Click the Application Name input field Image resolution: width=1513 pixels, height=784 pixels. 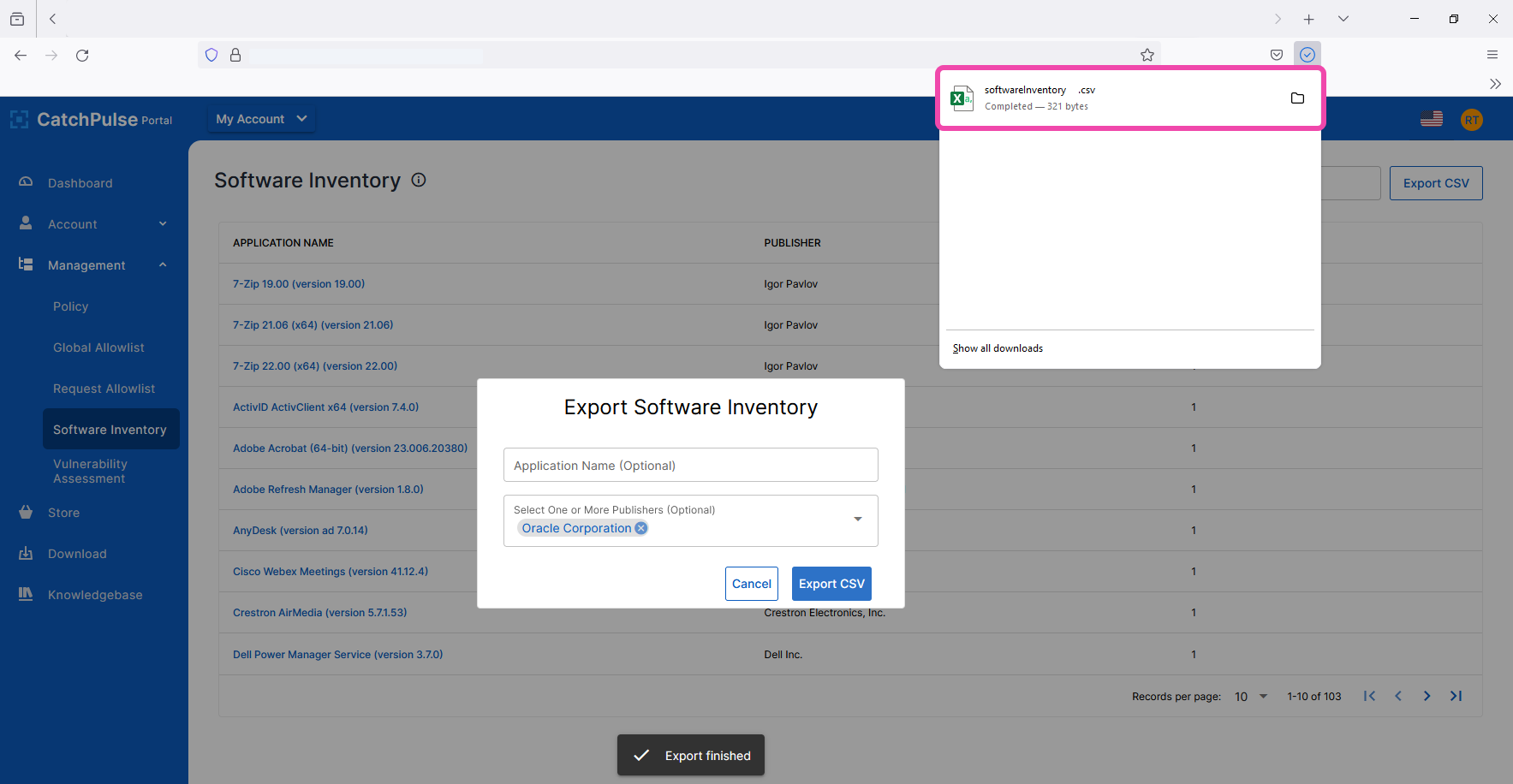click(690, 466)
